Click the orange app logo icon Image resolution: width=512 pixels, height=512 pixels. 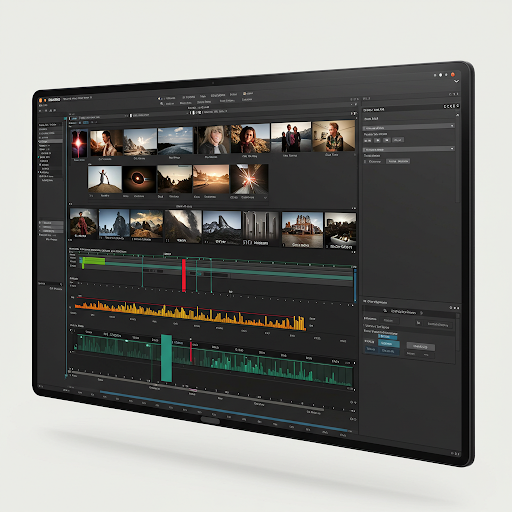pos(41,100)
